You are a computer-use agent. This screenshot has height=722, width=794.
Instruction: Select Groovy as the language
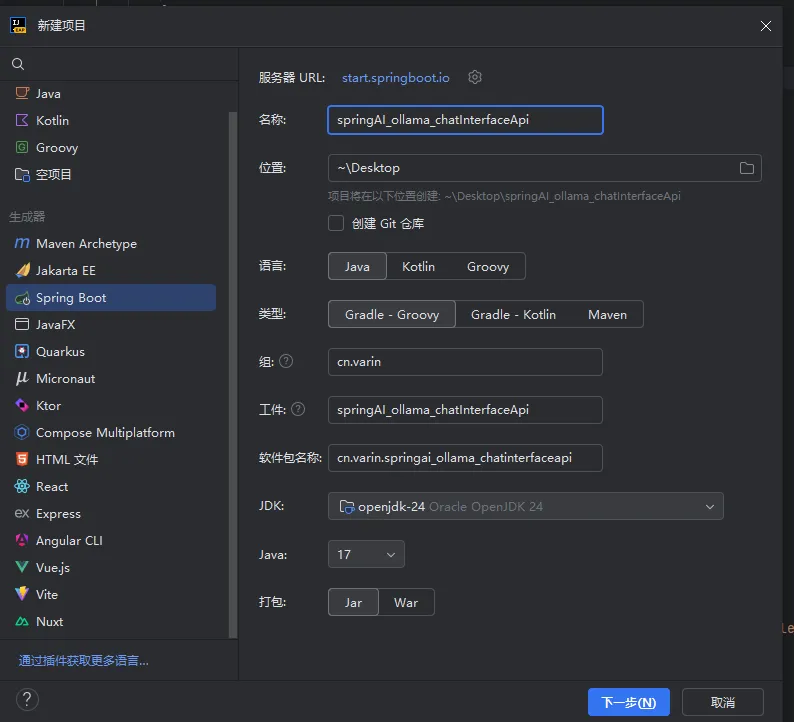tap(488, 266)
